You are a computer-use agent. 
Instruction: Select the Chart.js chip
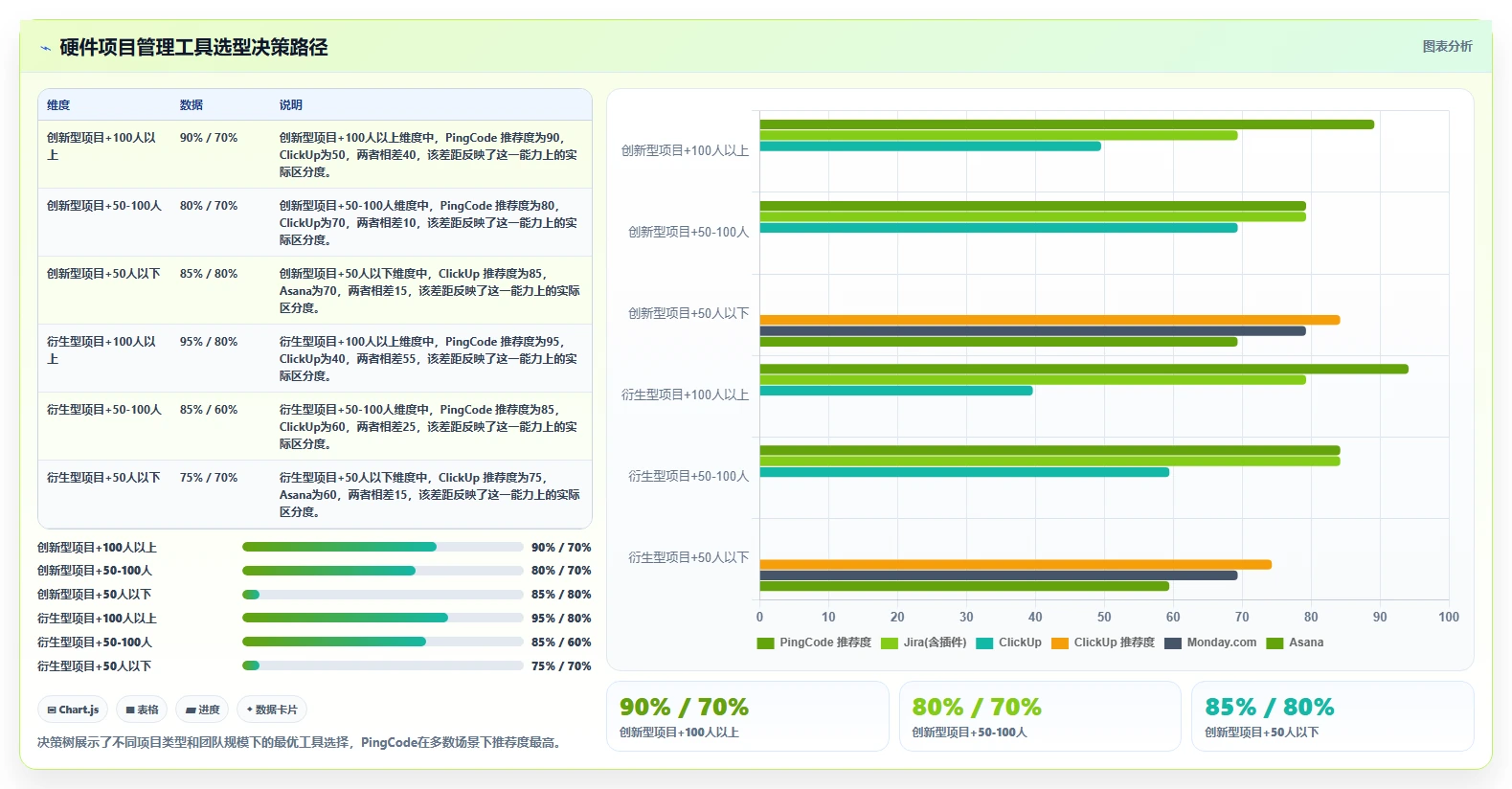click(74, 710)
